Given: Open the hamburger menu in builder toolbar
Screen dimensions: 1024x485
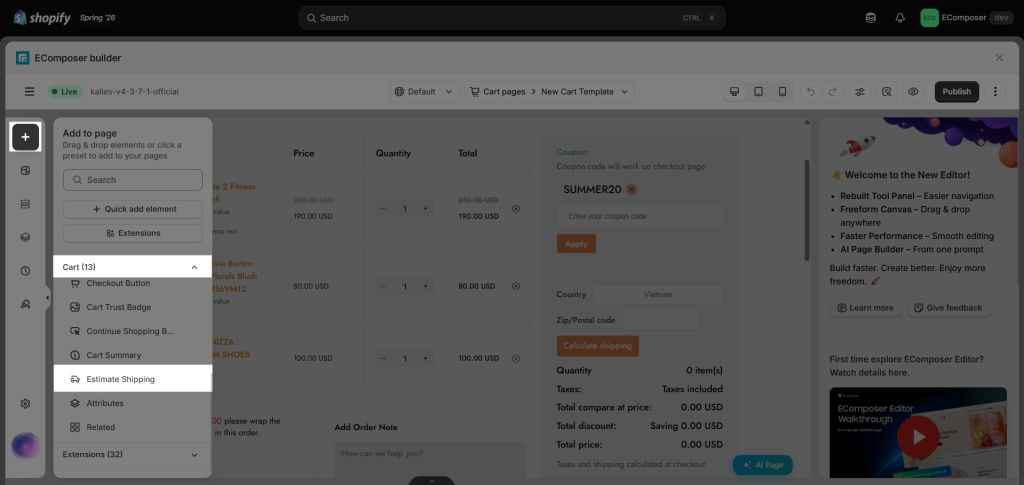Looking at the screenshot, I should point(29,91).
